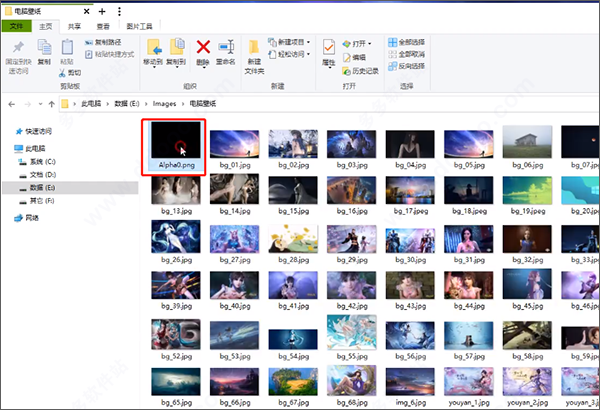Switch to the 查看 (View) ribbon tab
This screenshot has height=410, width=600.
[103, 26]
